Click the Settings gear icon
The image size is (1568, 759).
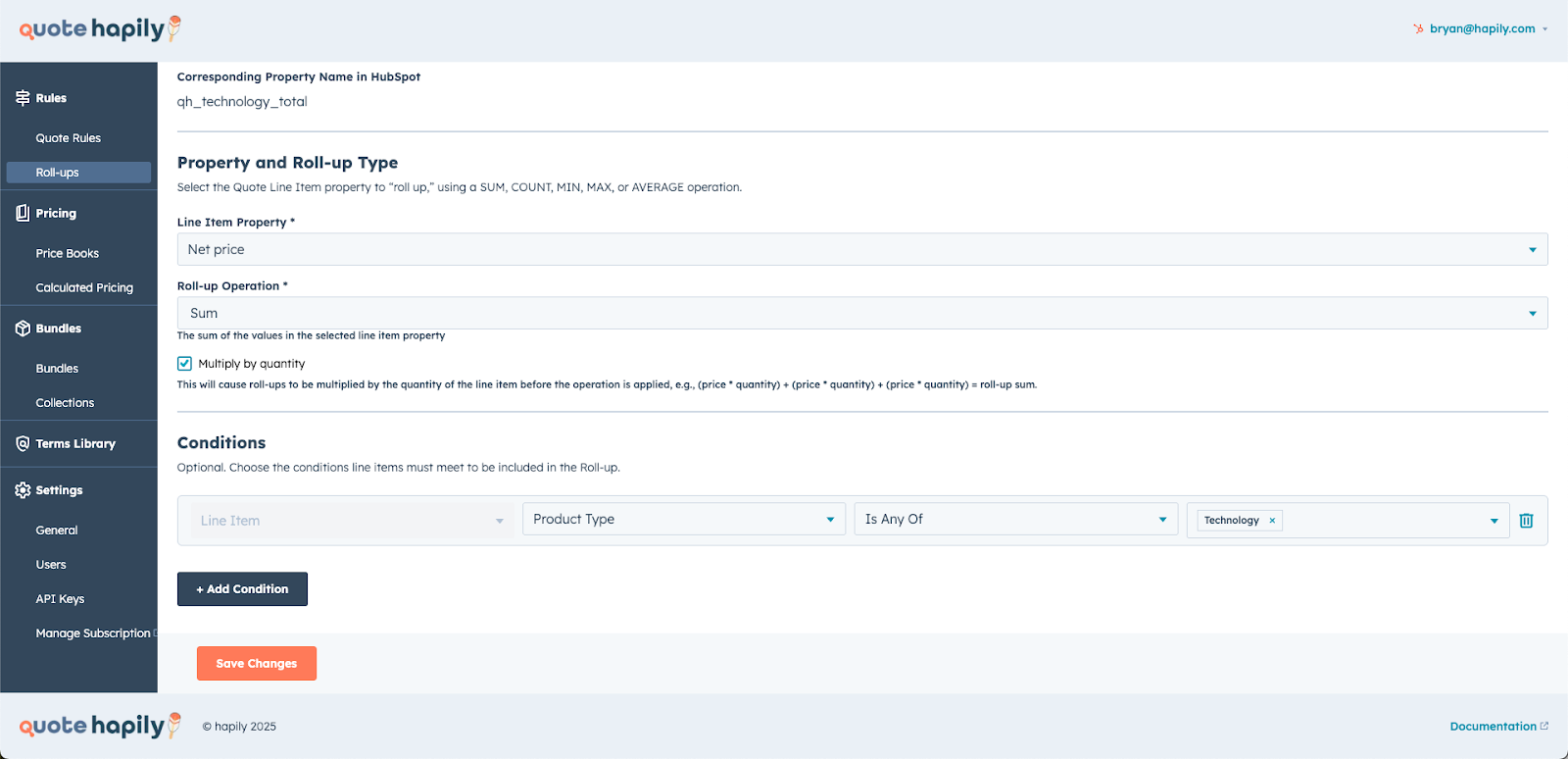coord(23,490)
